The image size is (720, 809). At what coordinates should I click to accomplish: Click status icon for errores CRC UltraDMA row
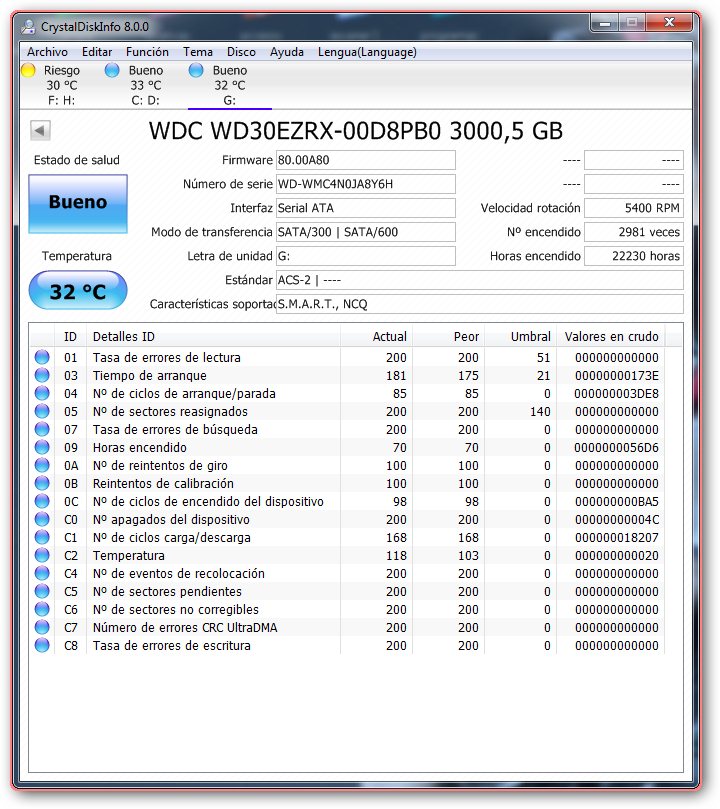[x=42, y=627]
